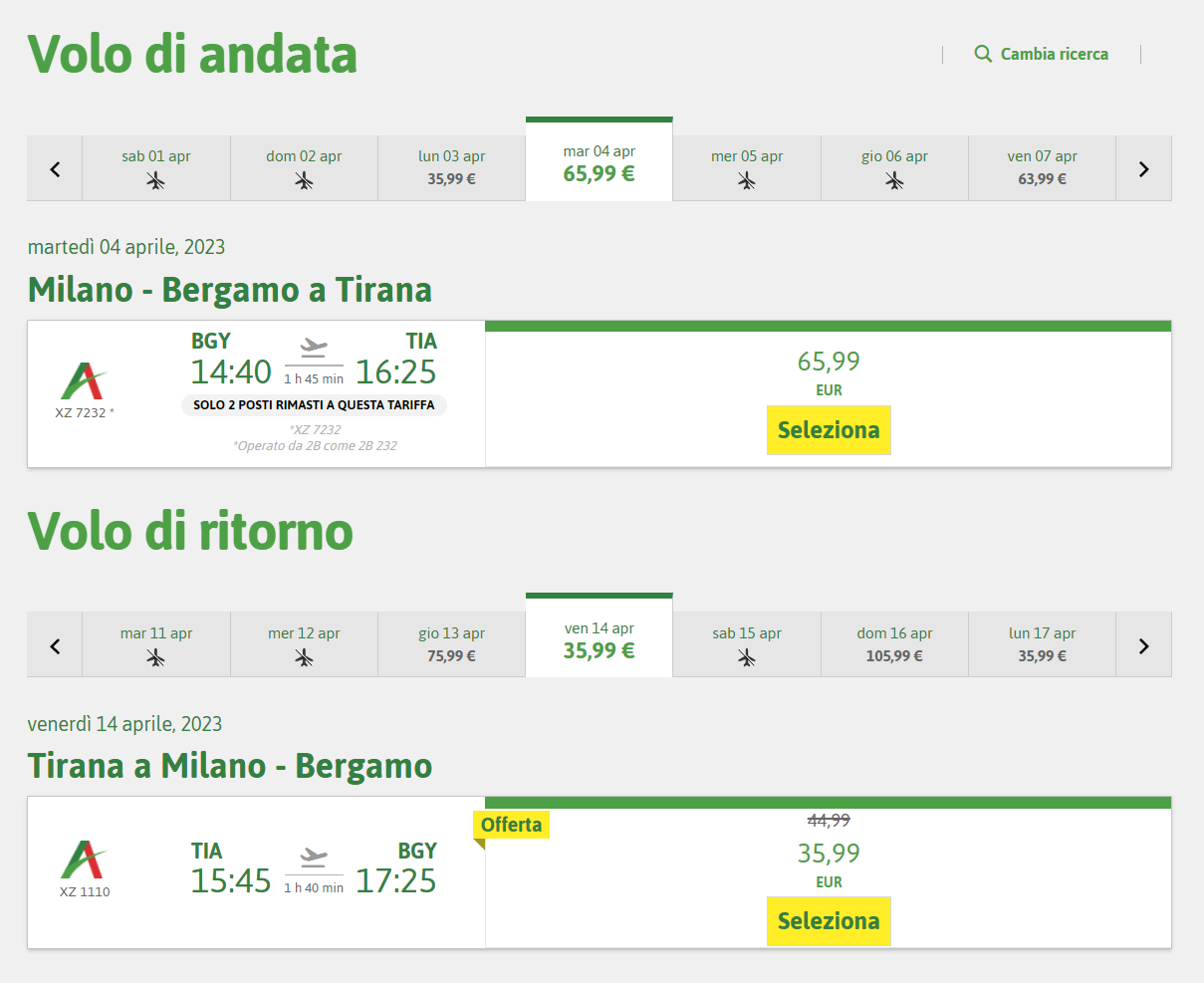Click the yellow Offerta badge

511,825
